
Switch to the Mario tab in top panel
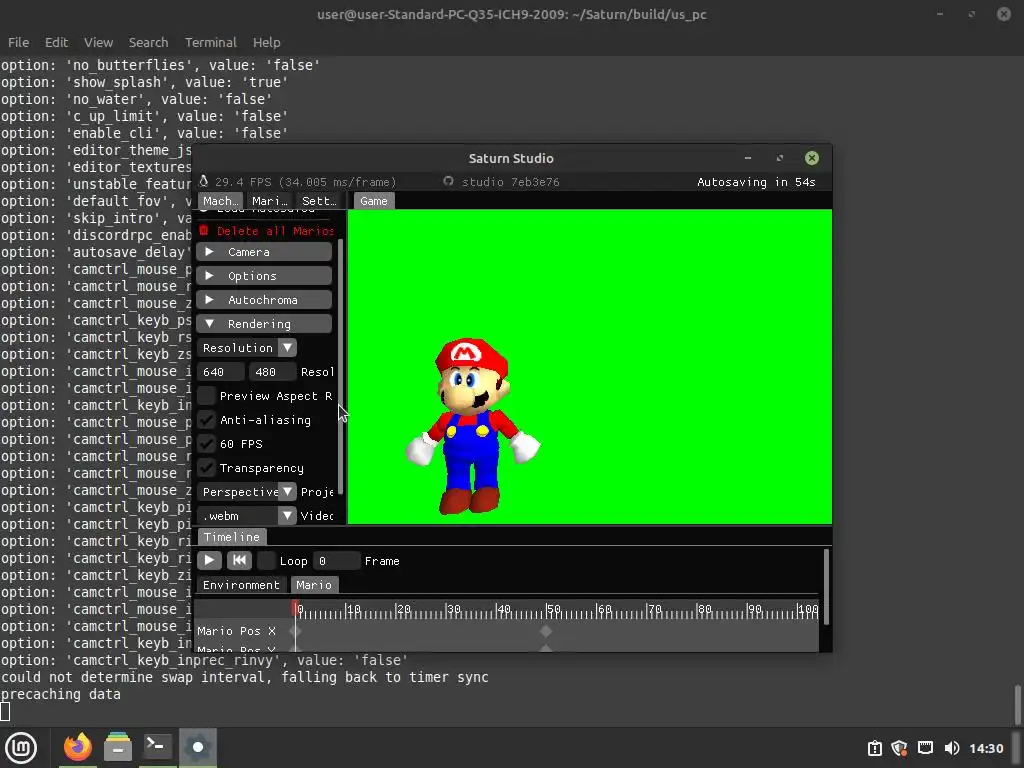coord(270,200)
